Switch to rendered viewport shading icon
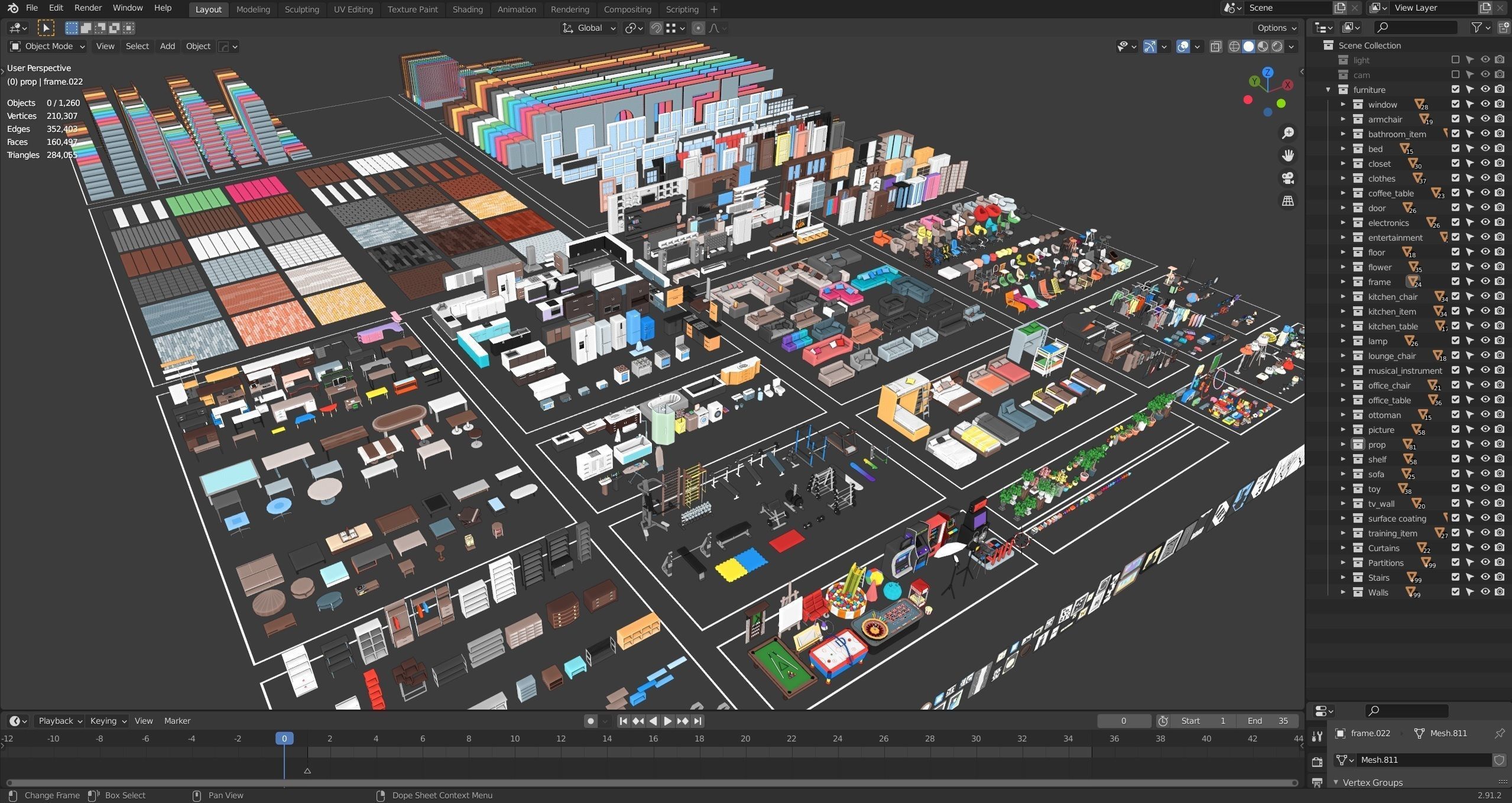 [1277, 46]
